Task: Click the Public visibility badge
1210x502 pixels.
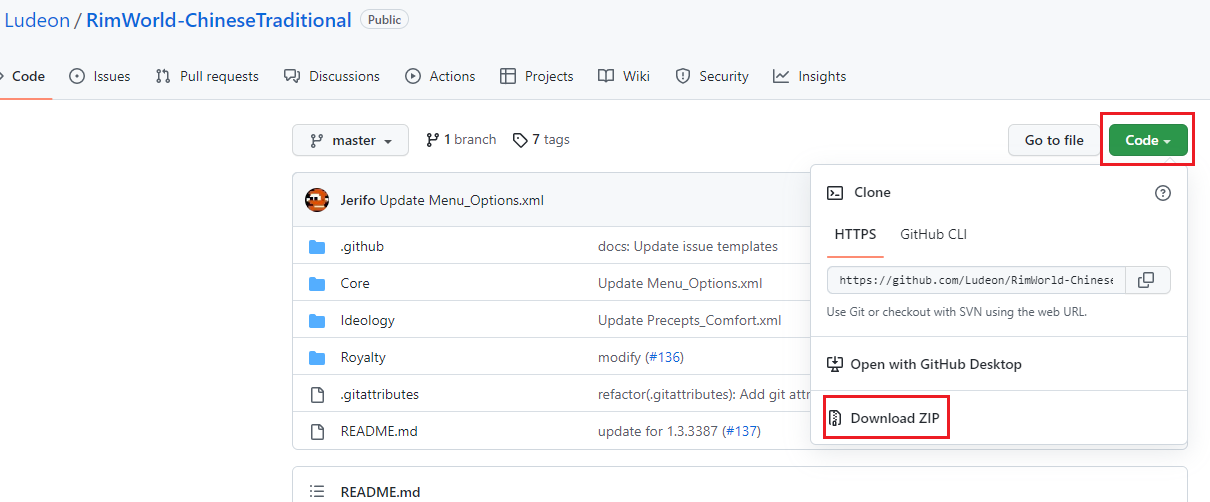Action: (x=384, y=19)
